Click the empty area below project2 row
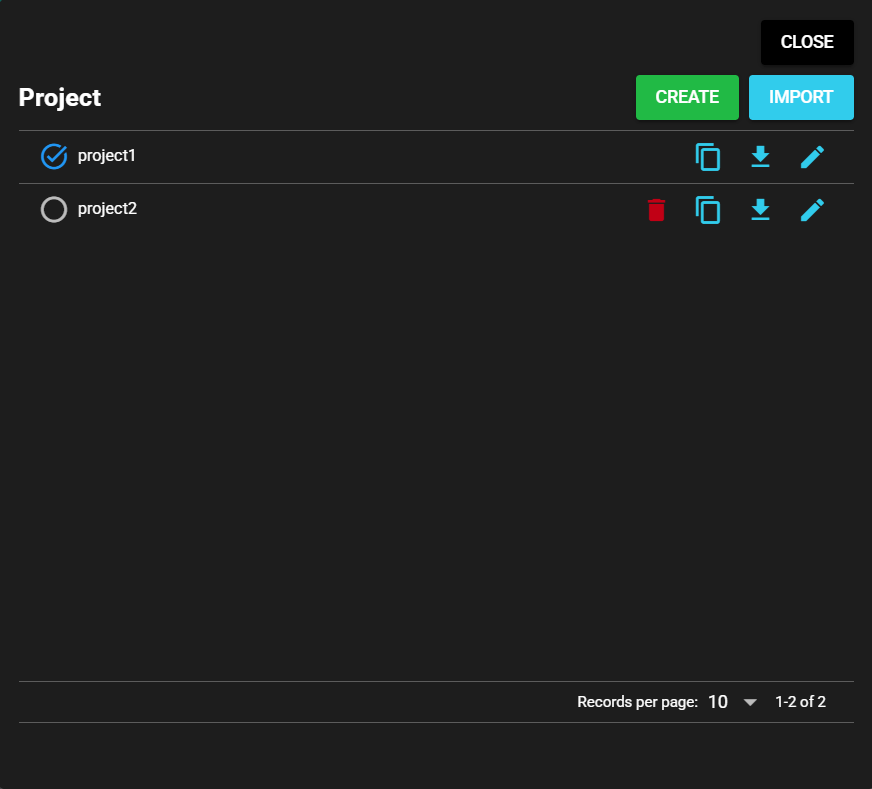Viewport: 872px width, 789px height. coord(435,450)
